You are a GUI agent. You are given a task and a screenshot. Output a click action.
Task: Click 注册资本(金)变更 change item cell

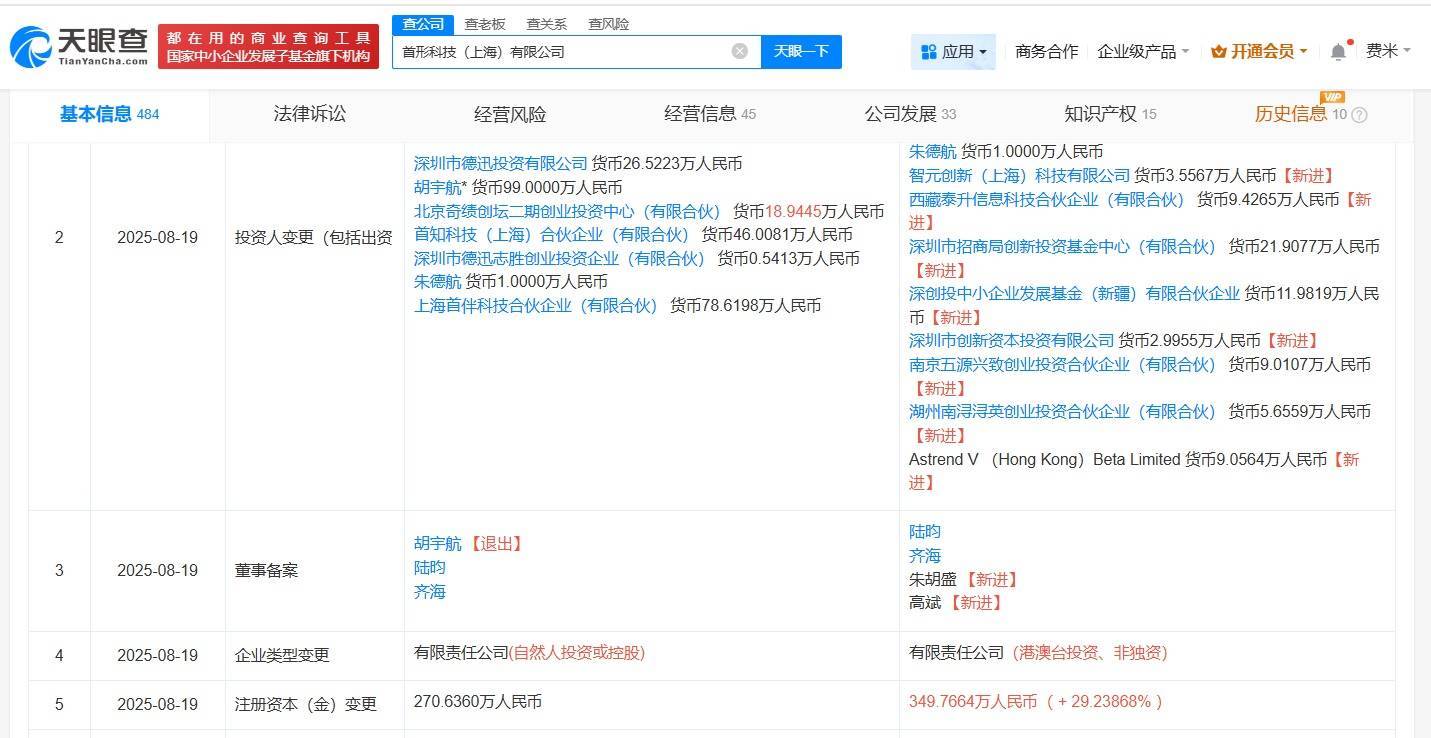pyautogui.click(x=306, y=705)
